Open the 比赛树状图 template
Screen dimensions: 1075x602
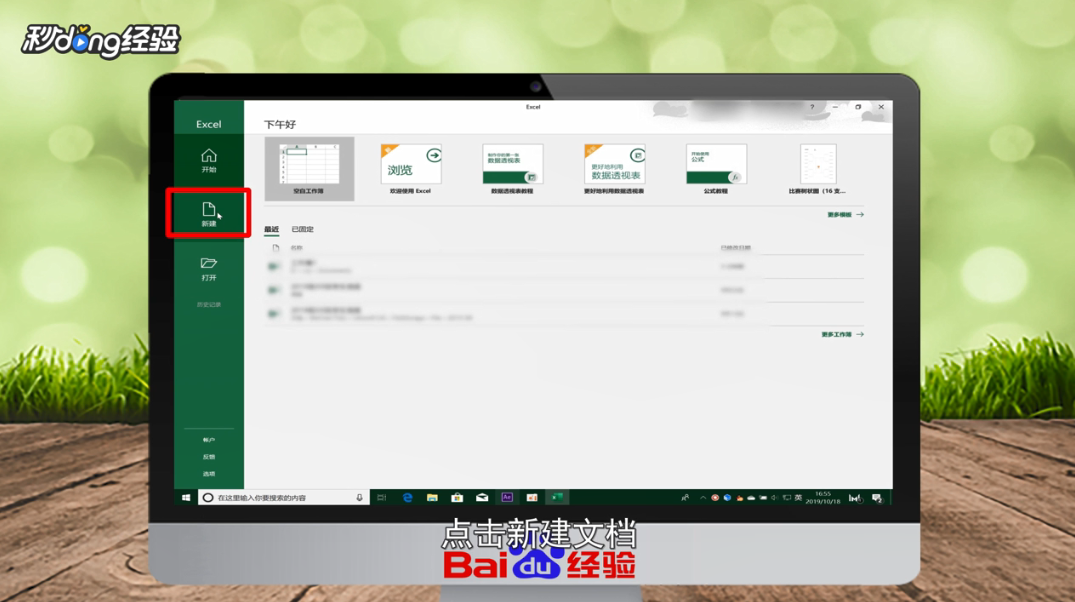pos(817,169)
